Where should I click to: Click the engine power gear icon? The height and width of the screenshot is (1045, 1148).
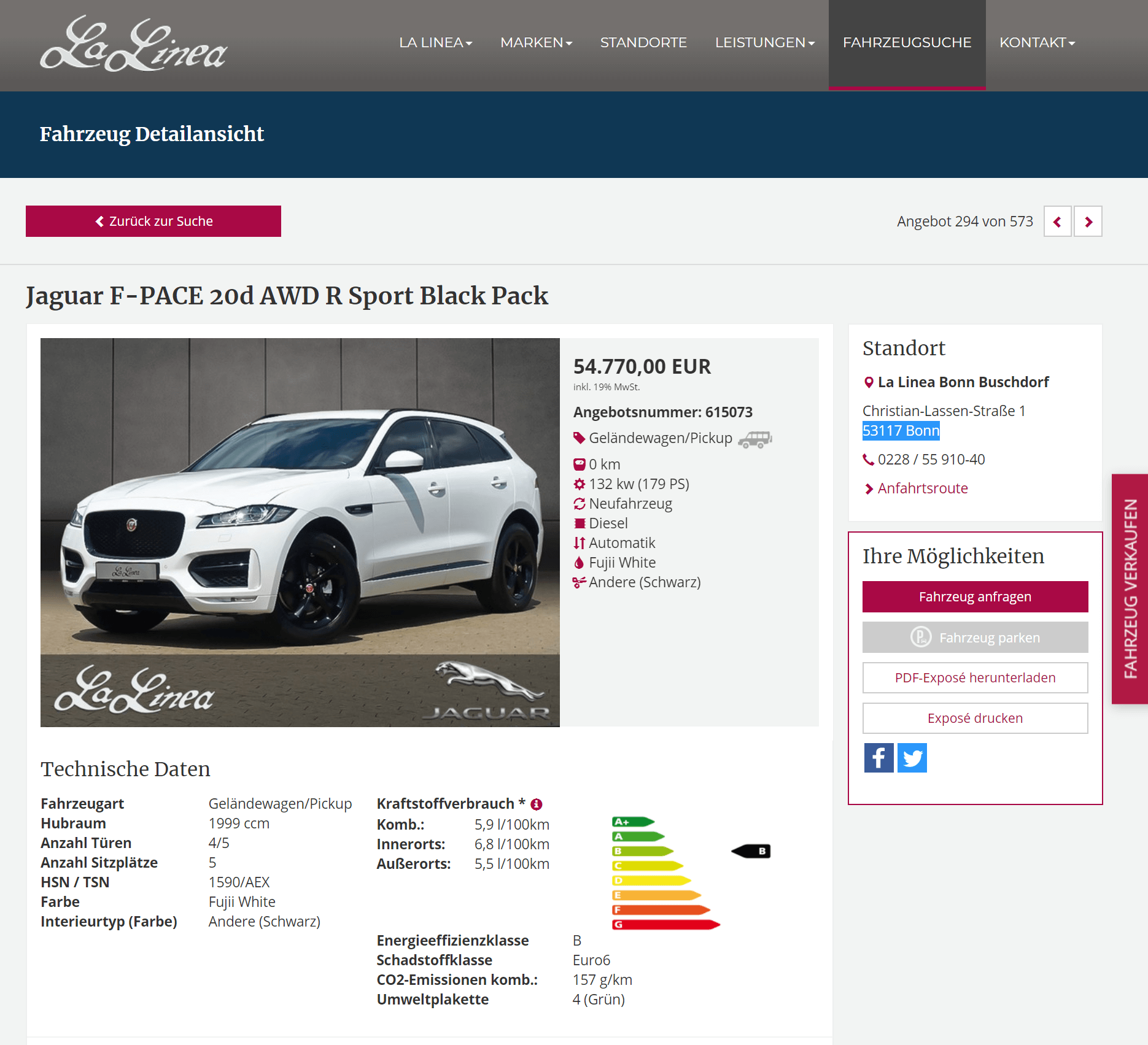(x=579, y=484)
